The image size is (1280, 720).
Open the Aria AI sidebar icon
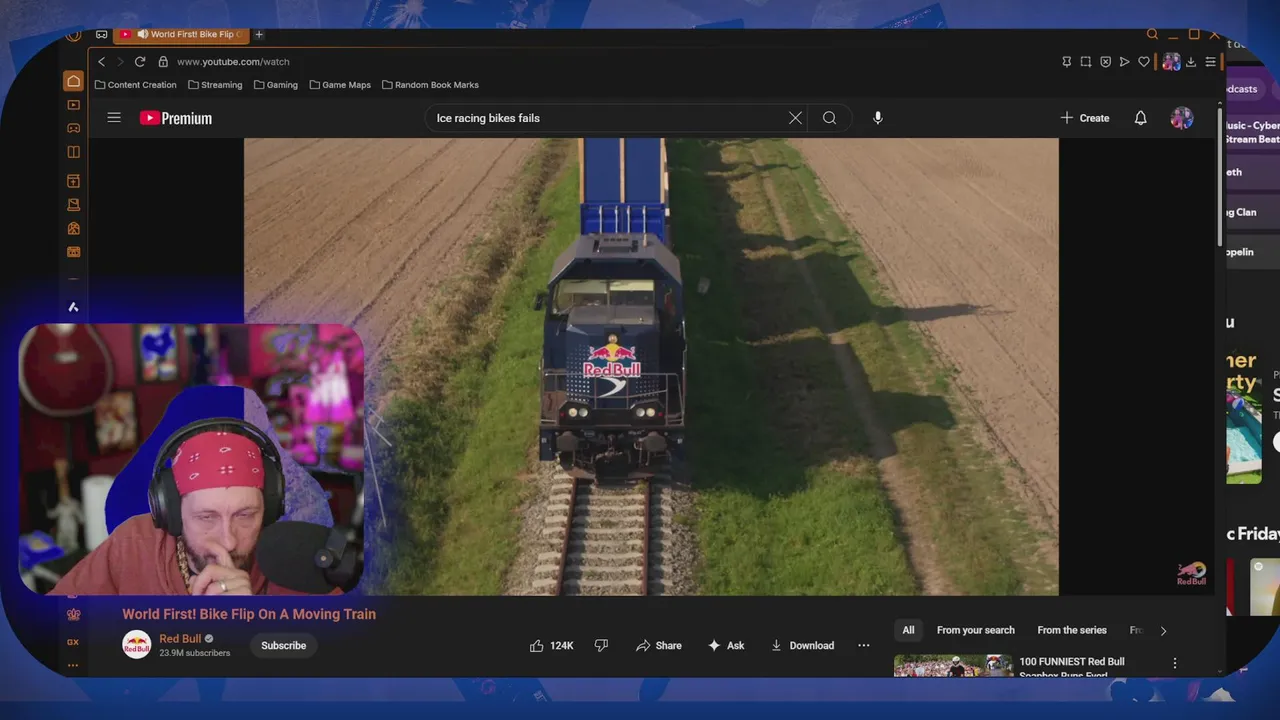point(73,307)
